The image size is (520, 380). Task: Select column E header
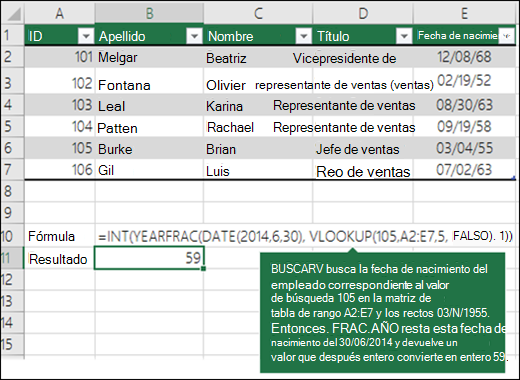point(464,14)
